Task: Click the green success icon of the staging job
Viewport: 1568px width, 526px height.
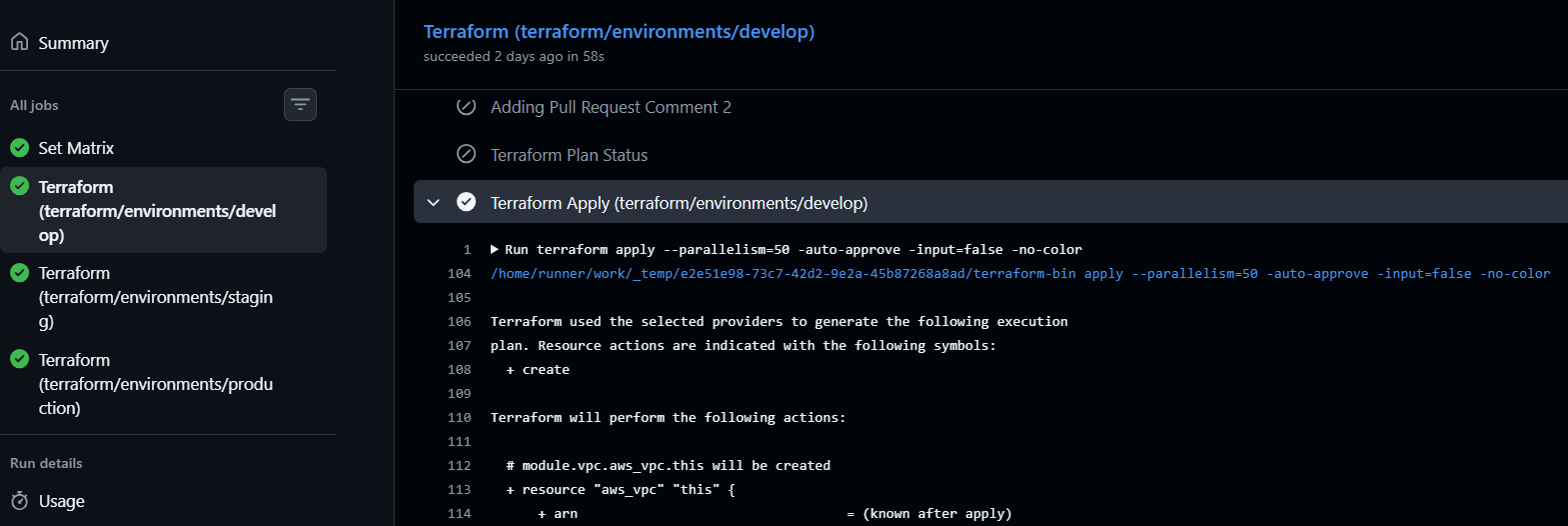Action: tap(19, 272)
